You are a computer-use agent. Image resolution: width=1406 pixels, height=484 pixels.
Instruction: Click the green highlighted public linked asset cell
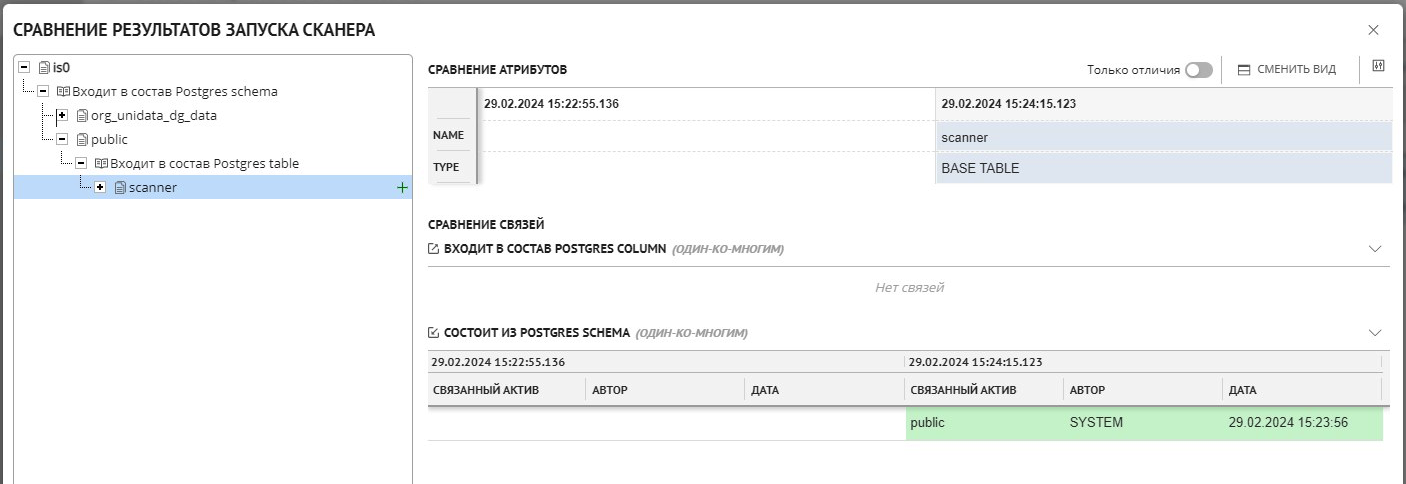point(983,423)
